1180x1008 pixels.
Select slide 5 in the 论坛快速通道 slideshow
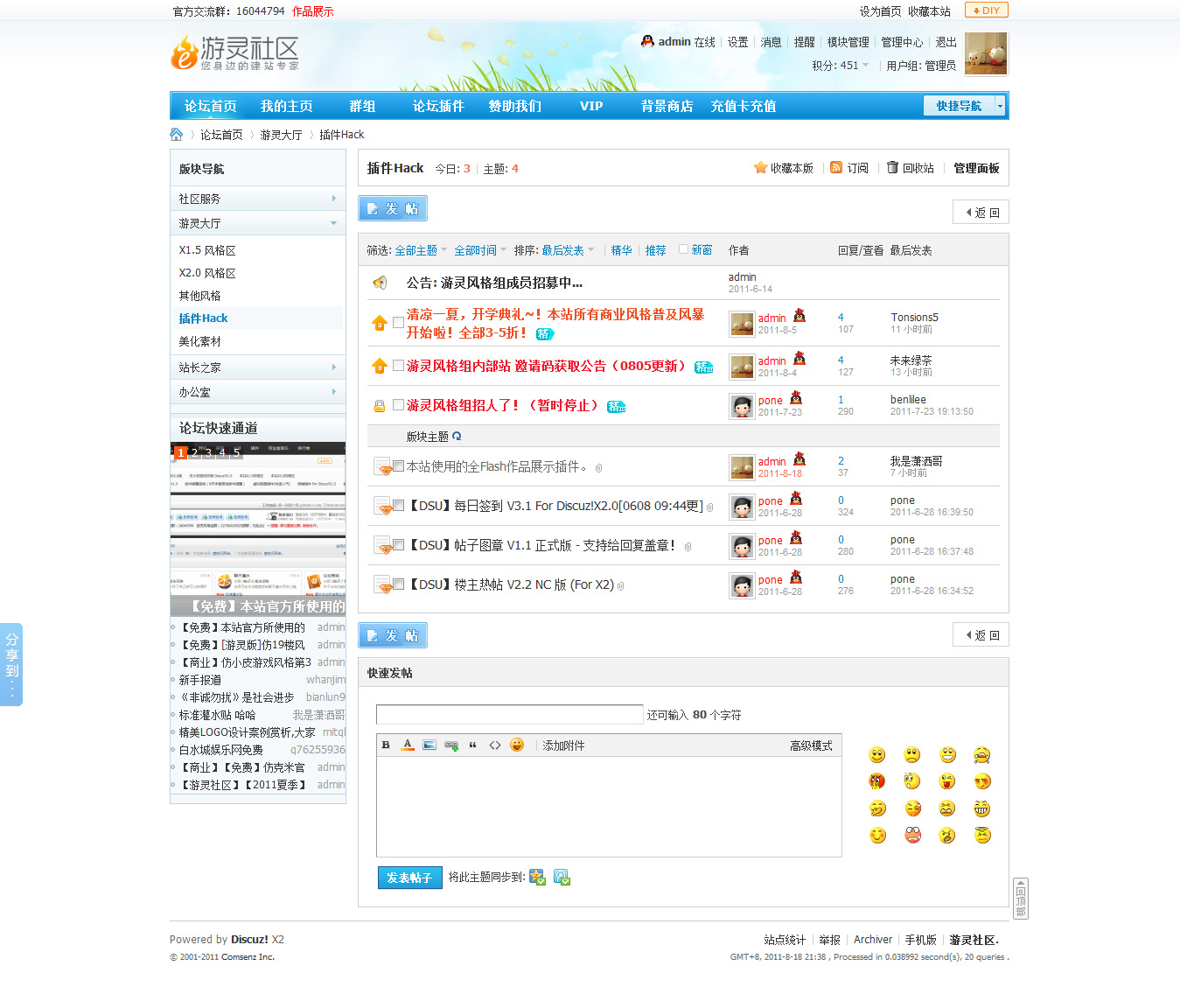tap(236, 452)
